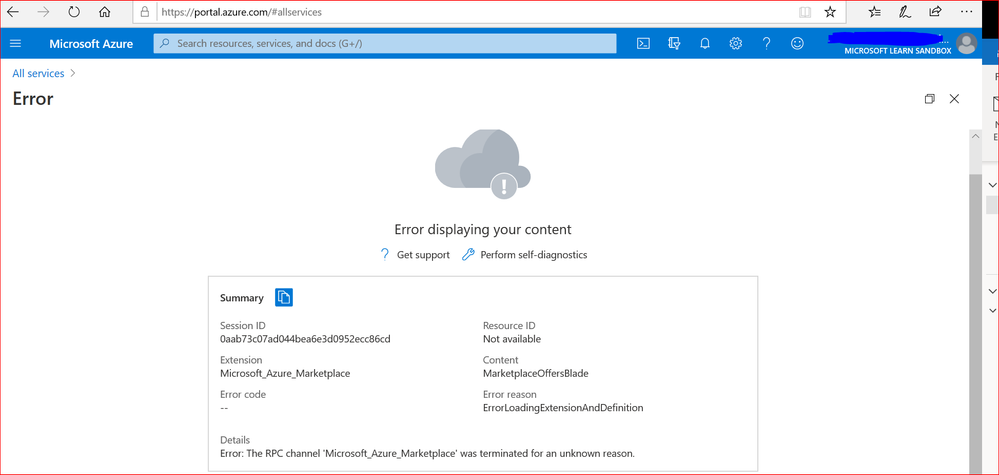Open portal Settings gear

(736, 43)
